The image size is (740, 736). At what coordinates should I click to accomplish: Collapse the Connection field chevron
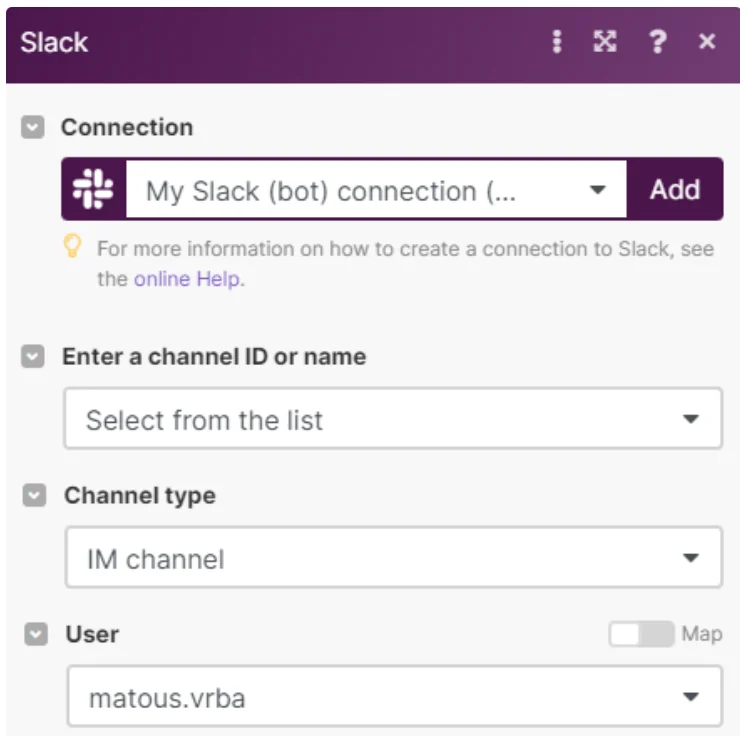33,127
